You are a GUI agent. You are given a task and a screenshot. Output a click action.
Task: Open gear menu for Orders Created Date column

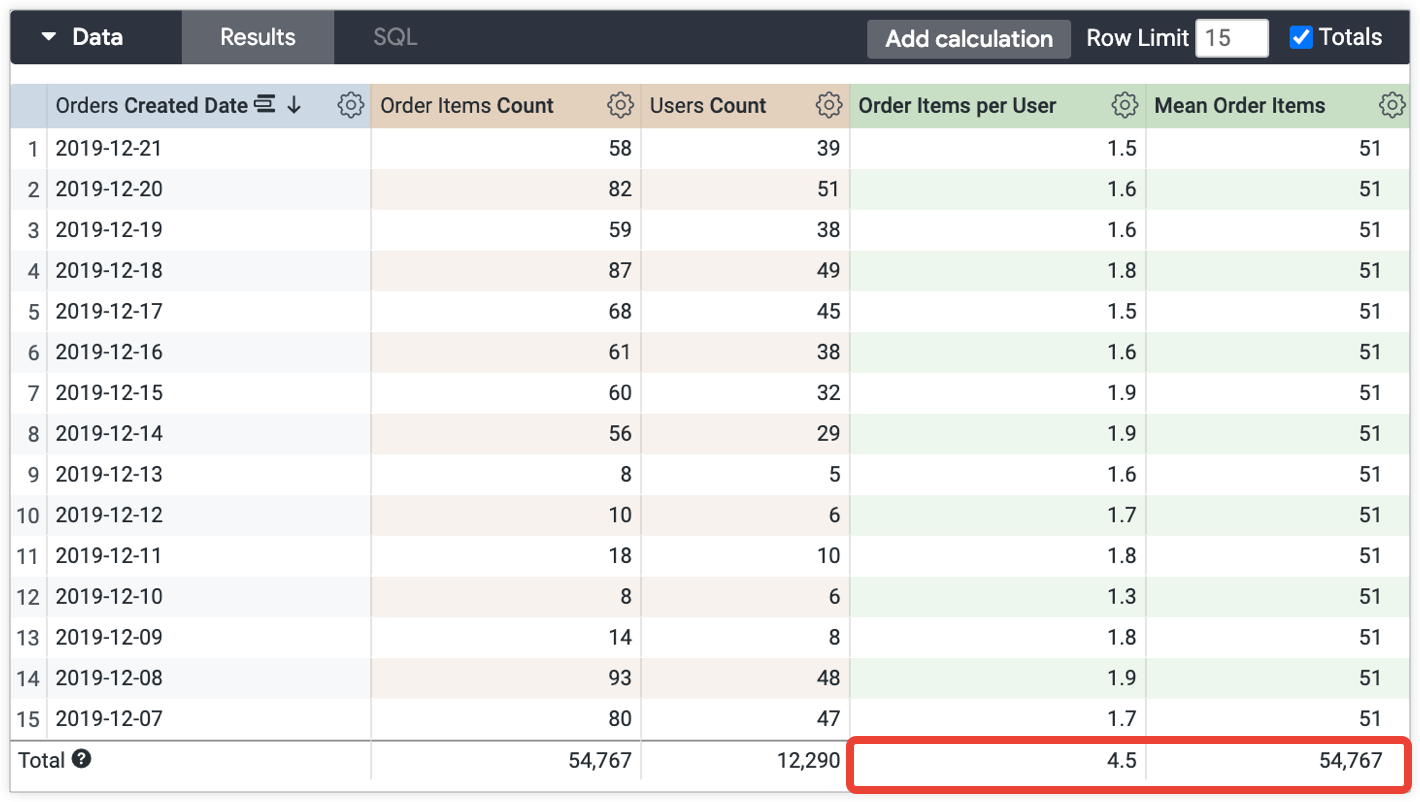pyautogui.click(x=351, y=105)
